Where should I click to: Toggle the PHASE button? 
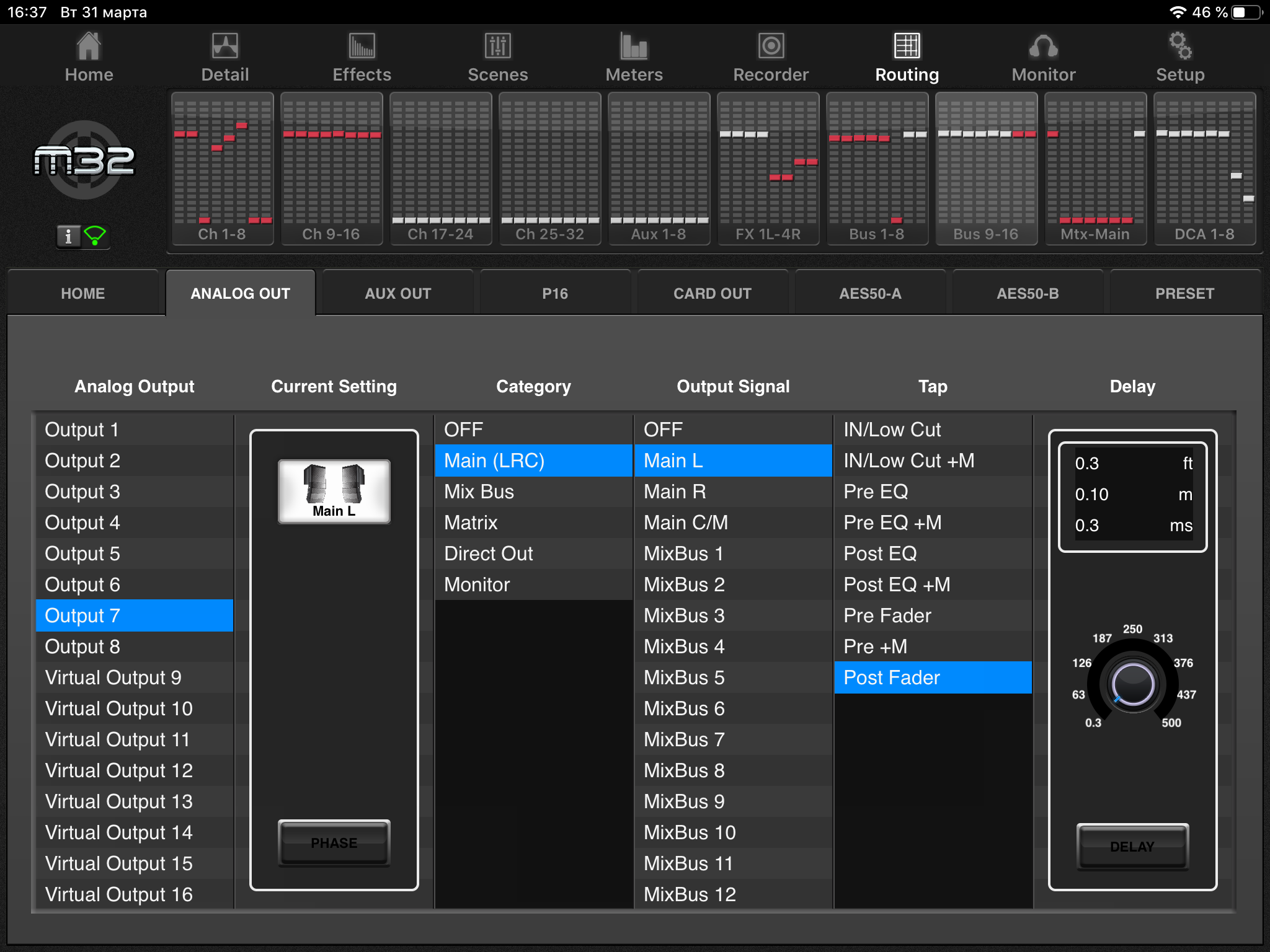334,843
